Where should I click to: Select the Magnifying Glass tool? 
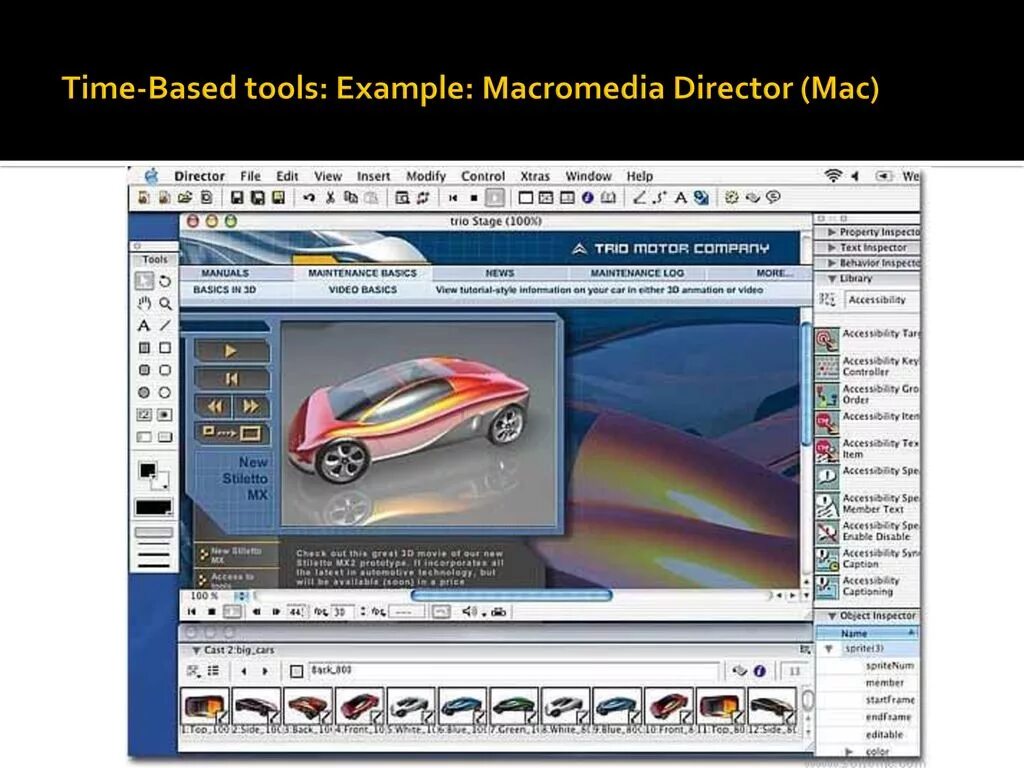tap(165, 303)
